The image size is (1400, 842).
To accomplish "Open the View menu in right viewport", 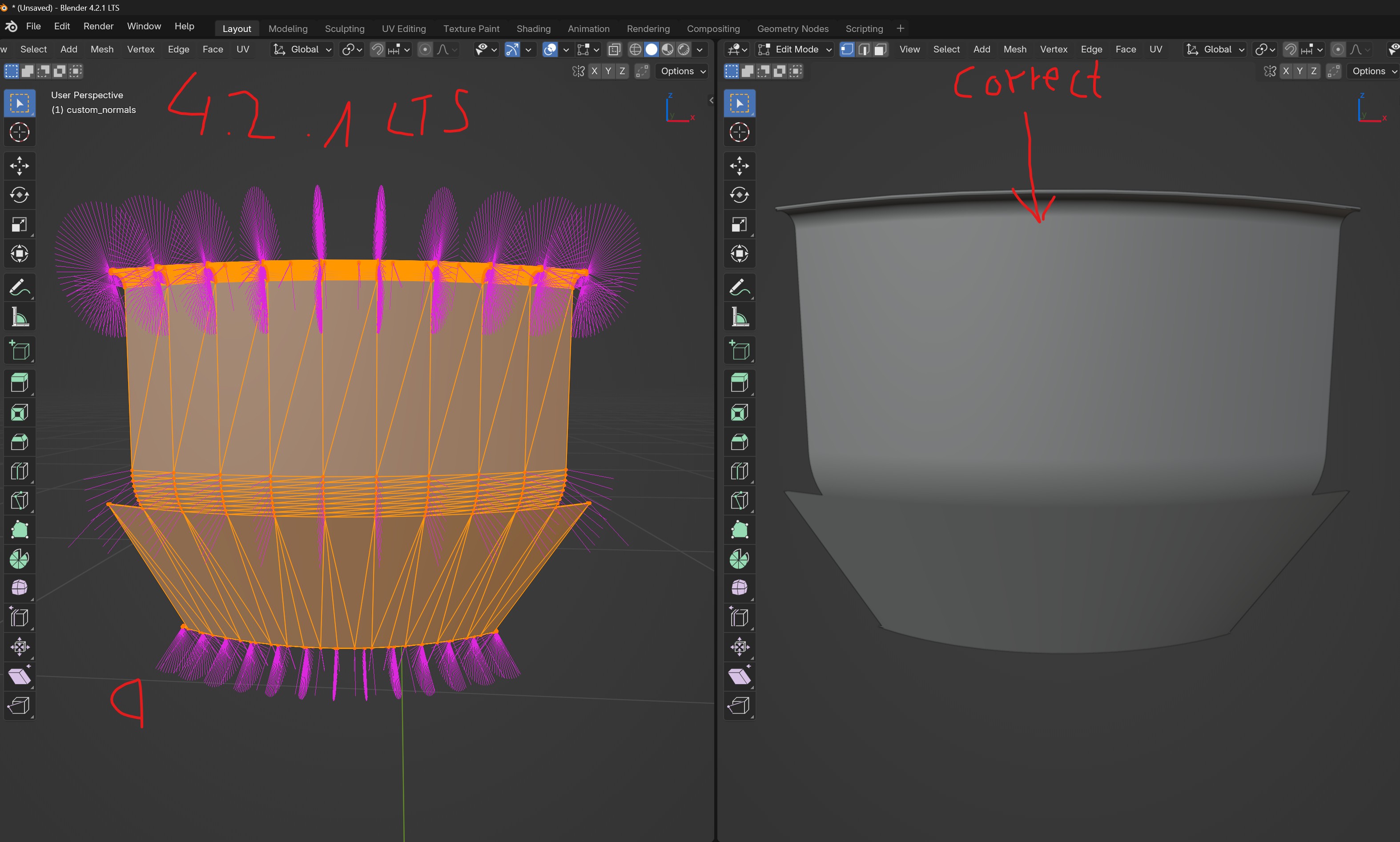I will coord(909,49).
